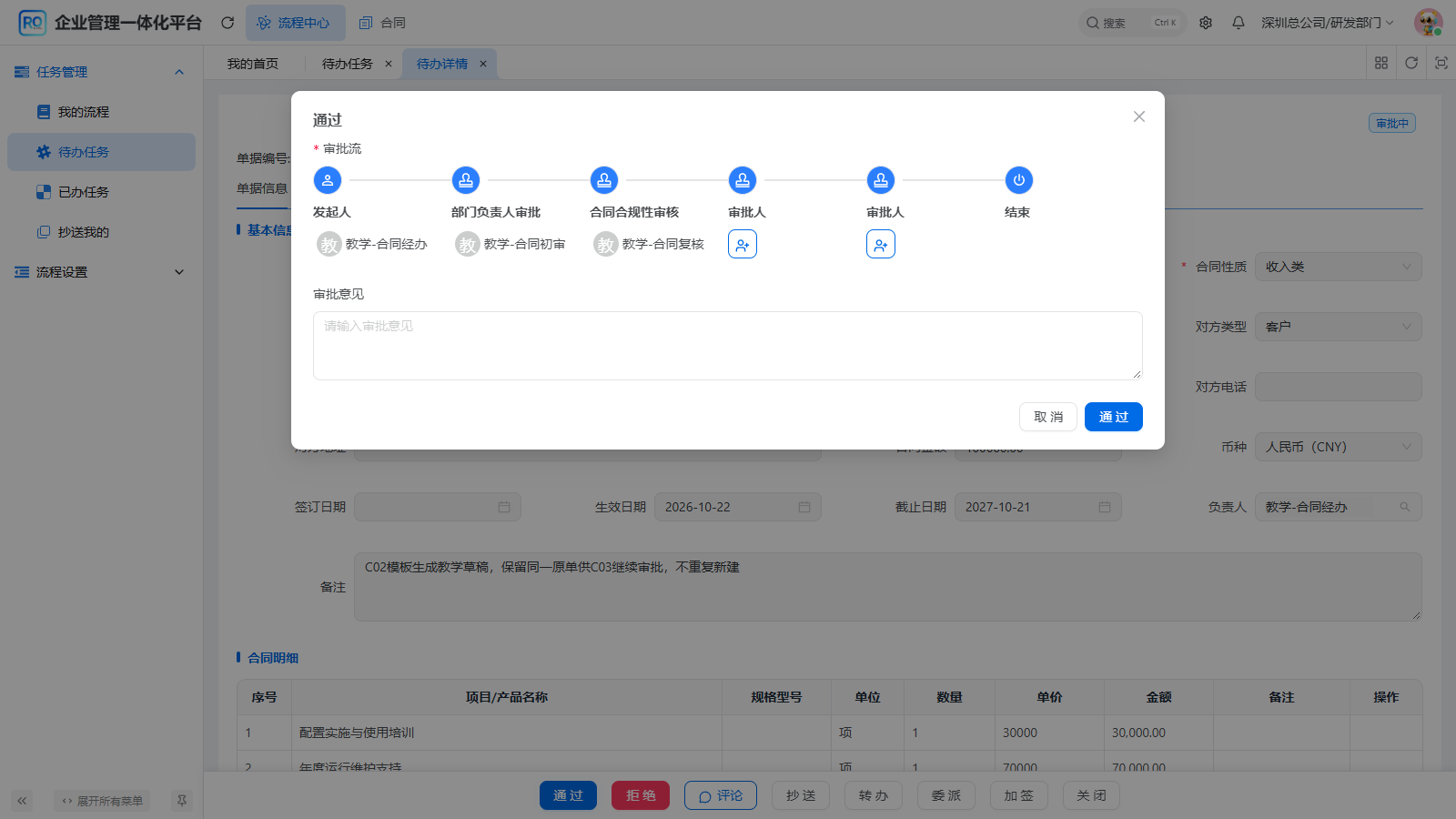The width and height of the screenshot is (1456, 819).
Task: Toggle fullscreen content view
Action: pos(1441,63)
